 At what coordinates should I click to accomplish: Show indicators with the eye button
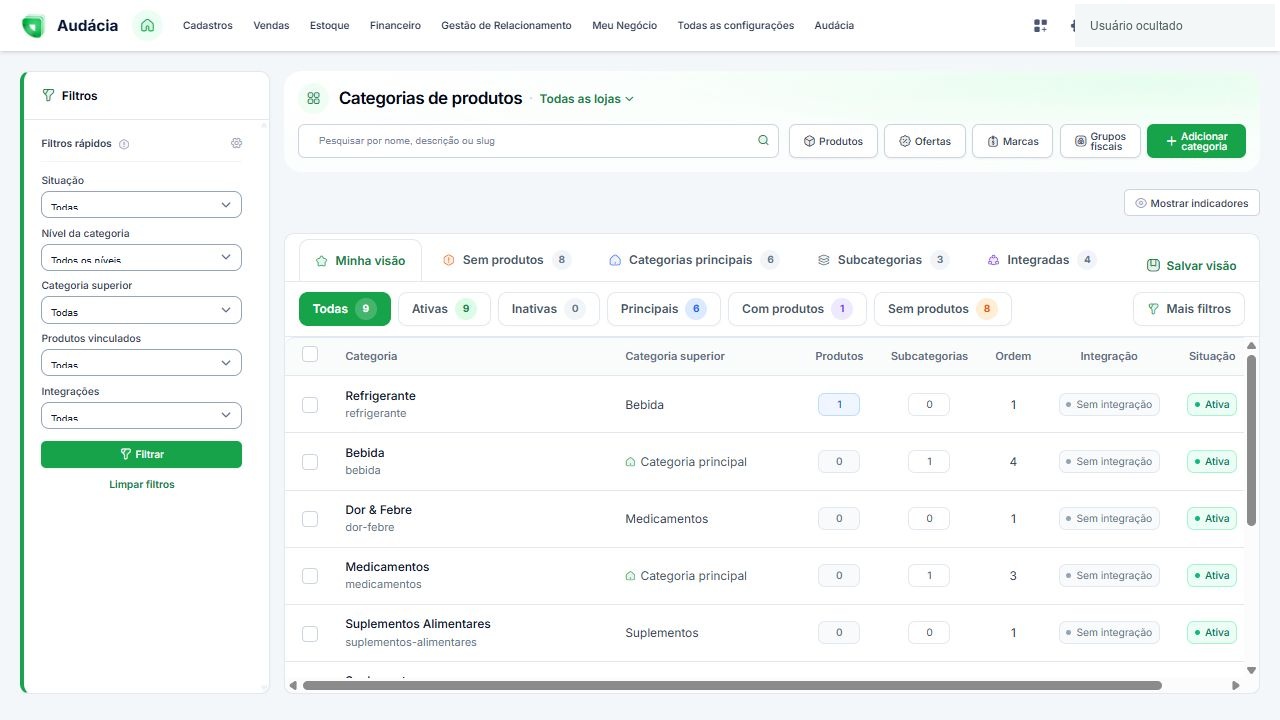tap(1192, 203)
